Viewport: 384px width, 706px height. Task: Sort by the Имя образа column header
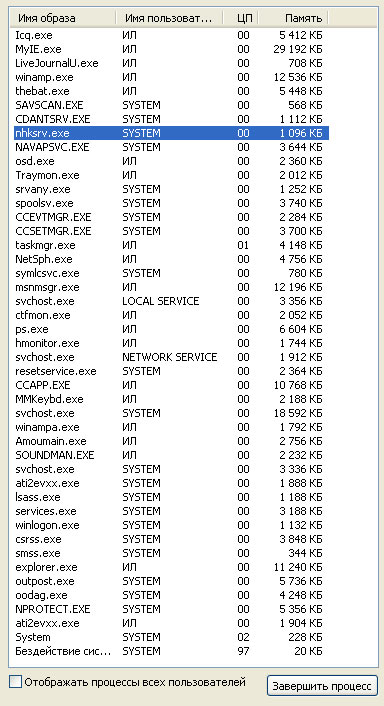[x=63, y=18]
